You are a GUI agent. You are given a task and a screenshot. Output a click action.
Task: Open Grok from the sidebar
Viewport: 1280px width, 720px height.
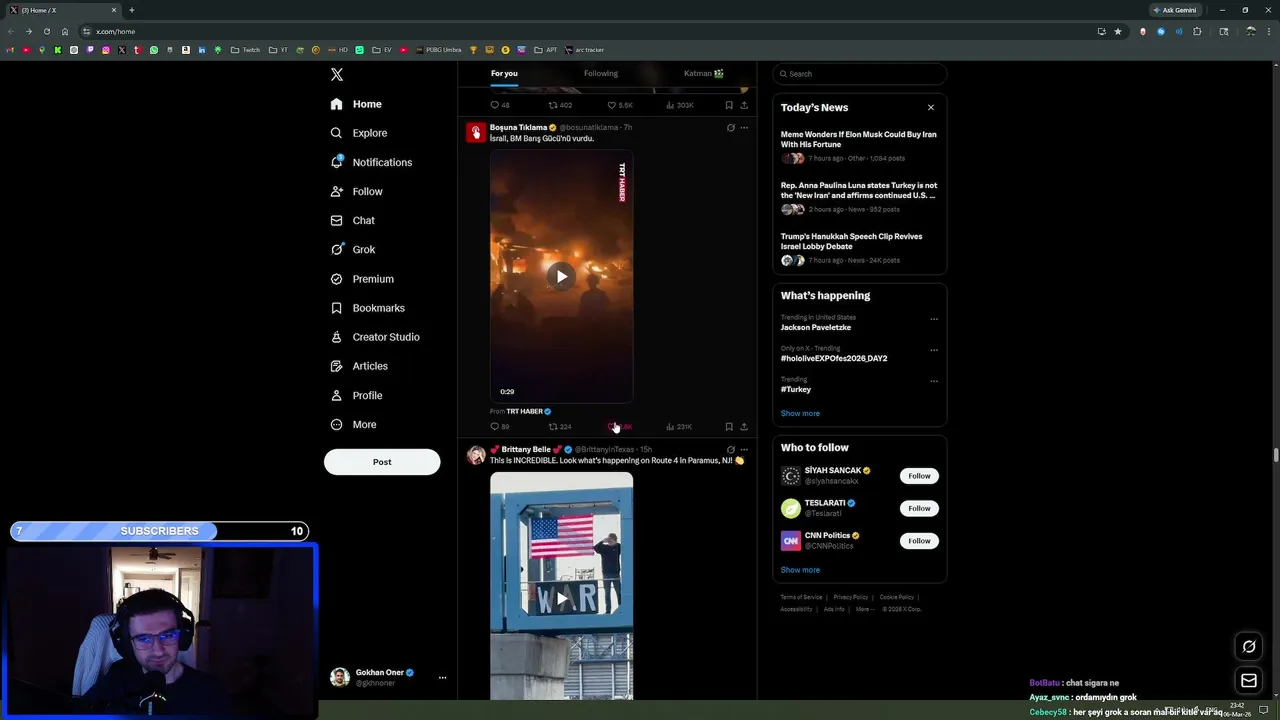(x=352, y=249)
